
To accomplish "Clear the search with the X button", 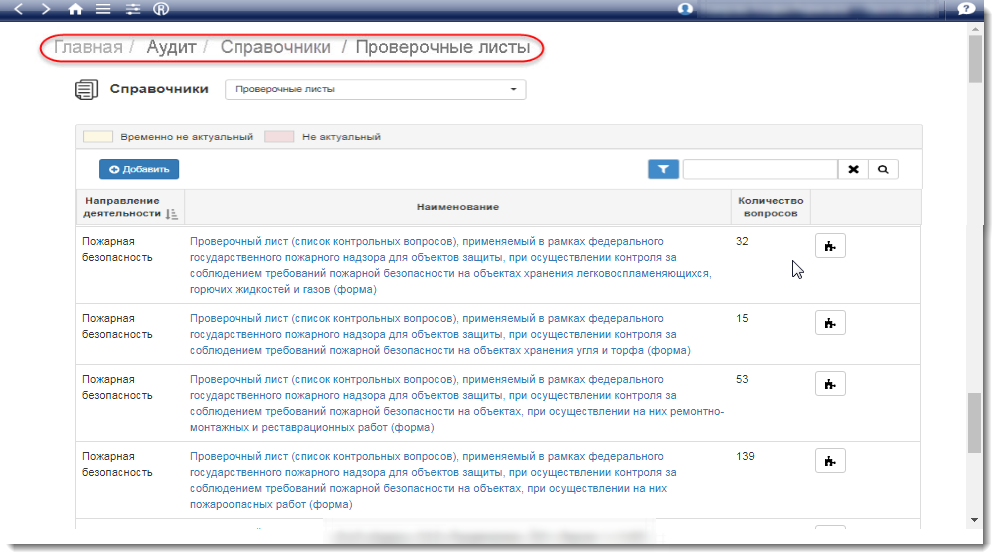I will coord(853,170).
